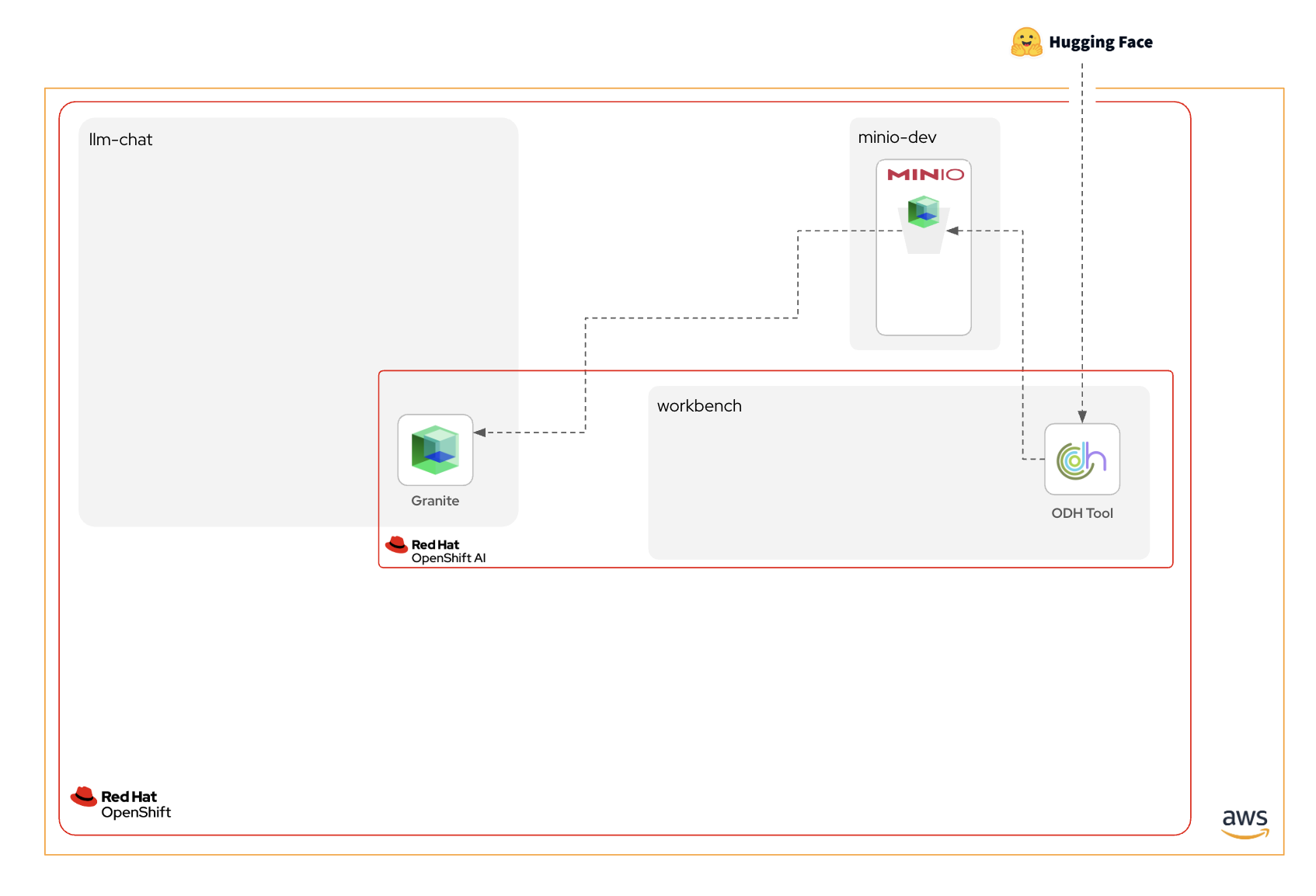Click the arrowhead pointing at MinIO bucket
Viewport: 1316px width, 896px height.
pos(952,231)
